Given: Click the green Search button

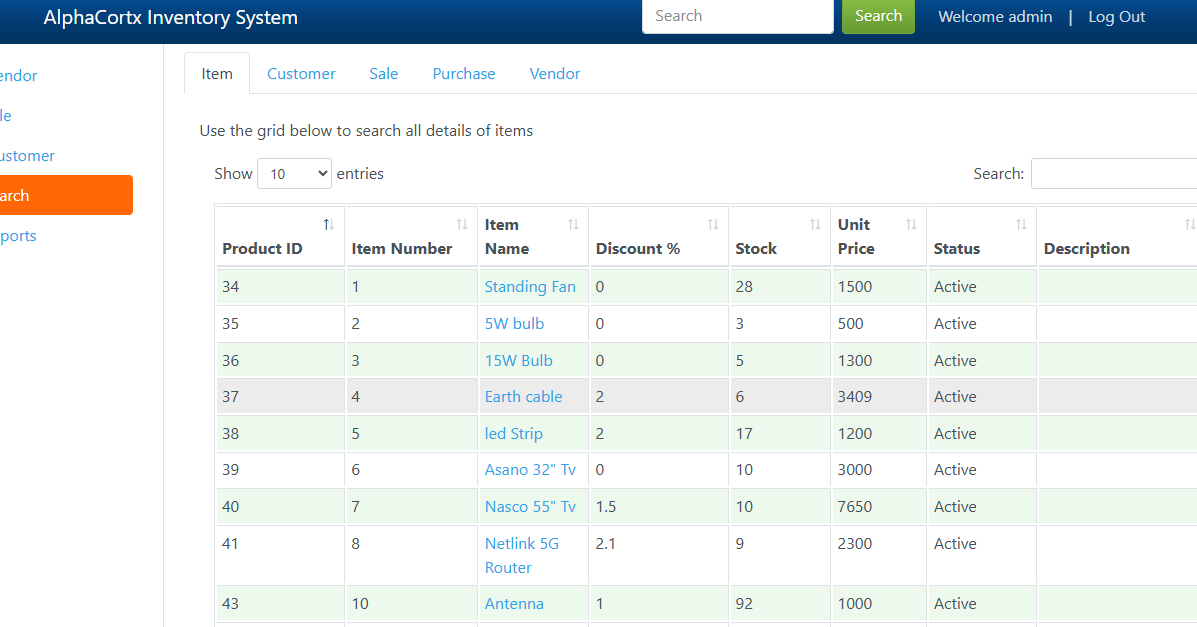Looking at the screenshot, I should pos(878,16).
